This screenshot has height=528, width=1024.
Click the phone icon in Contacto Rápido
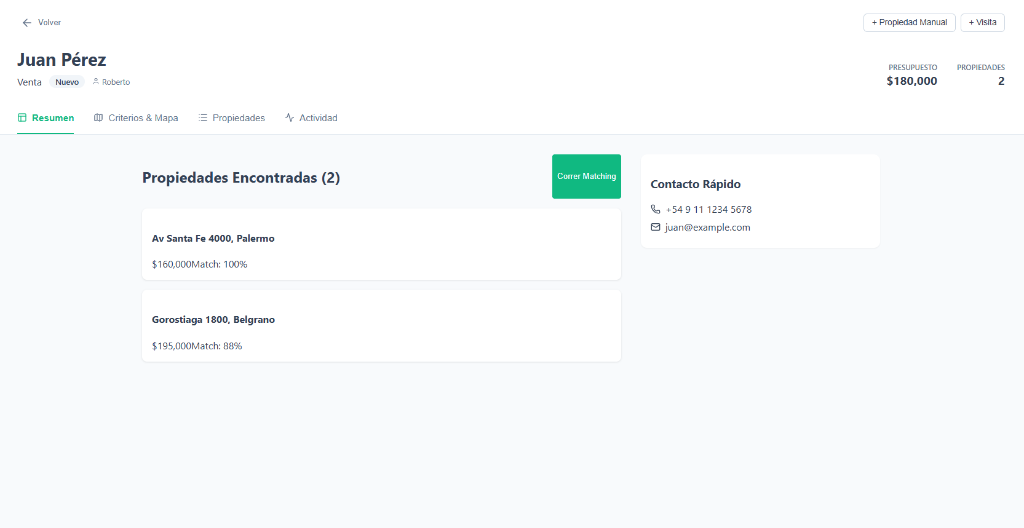656,210
